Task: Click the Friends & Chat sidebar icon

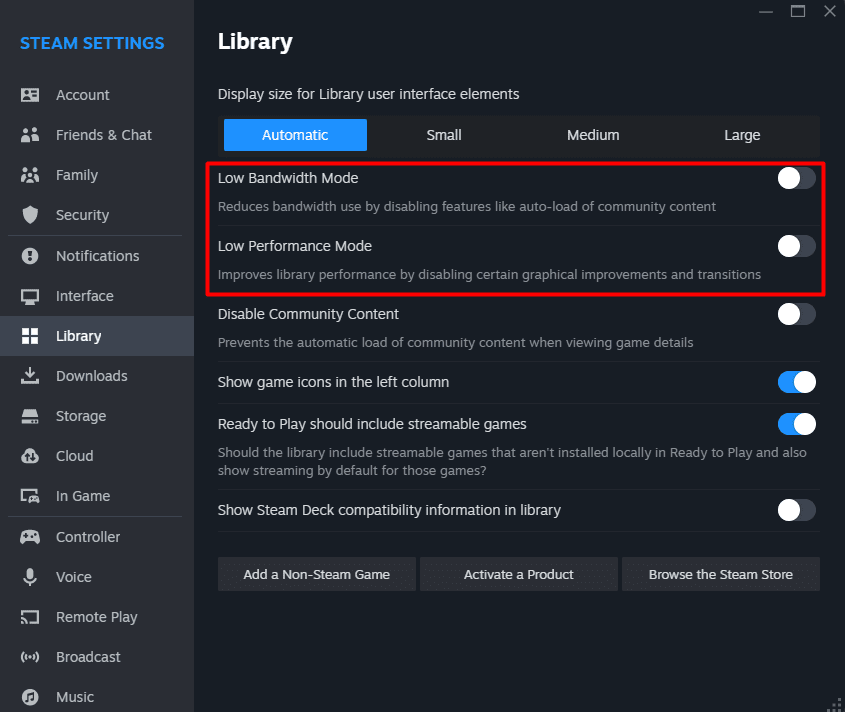Action: point(31,135)
